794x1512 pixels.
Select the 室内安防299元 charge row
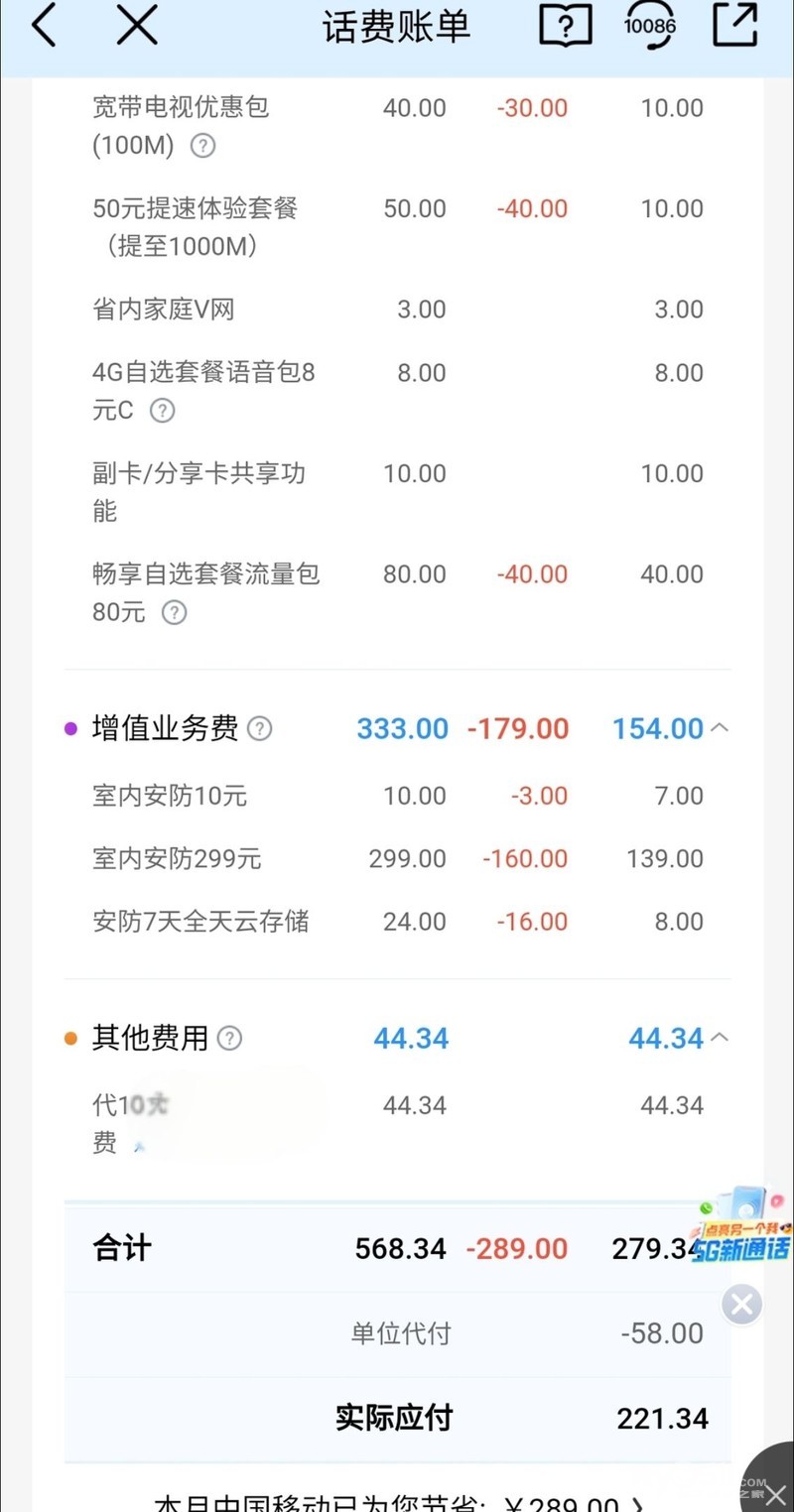coord(397,858)
